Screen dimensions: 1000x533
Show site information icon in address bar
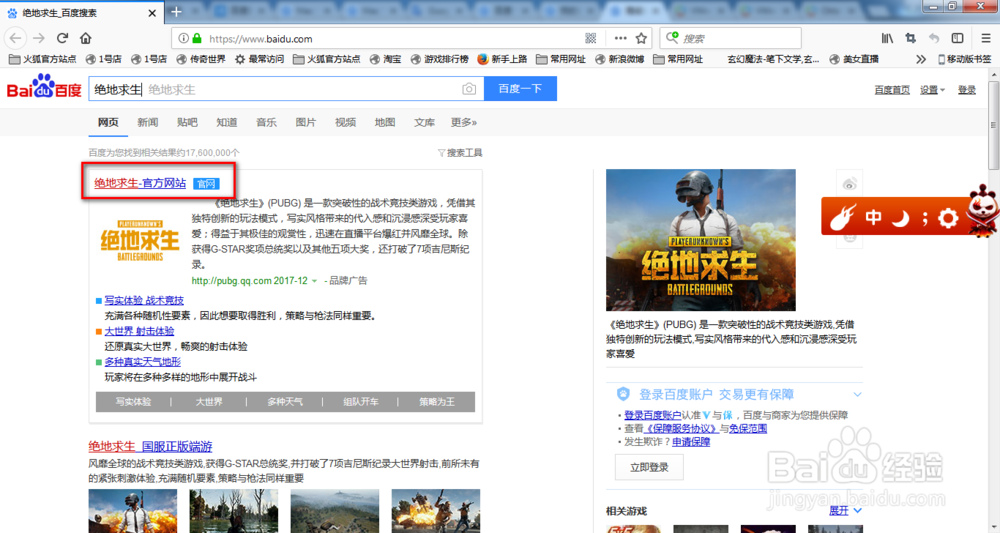pyautogui.click(x=184, y=38)
